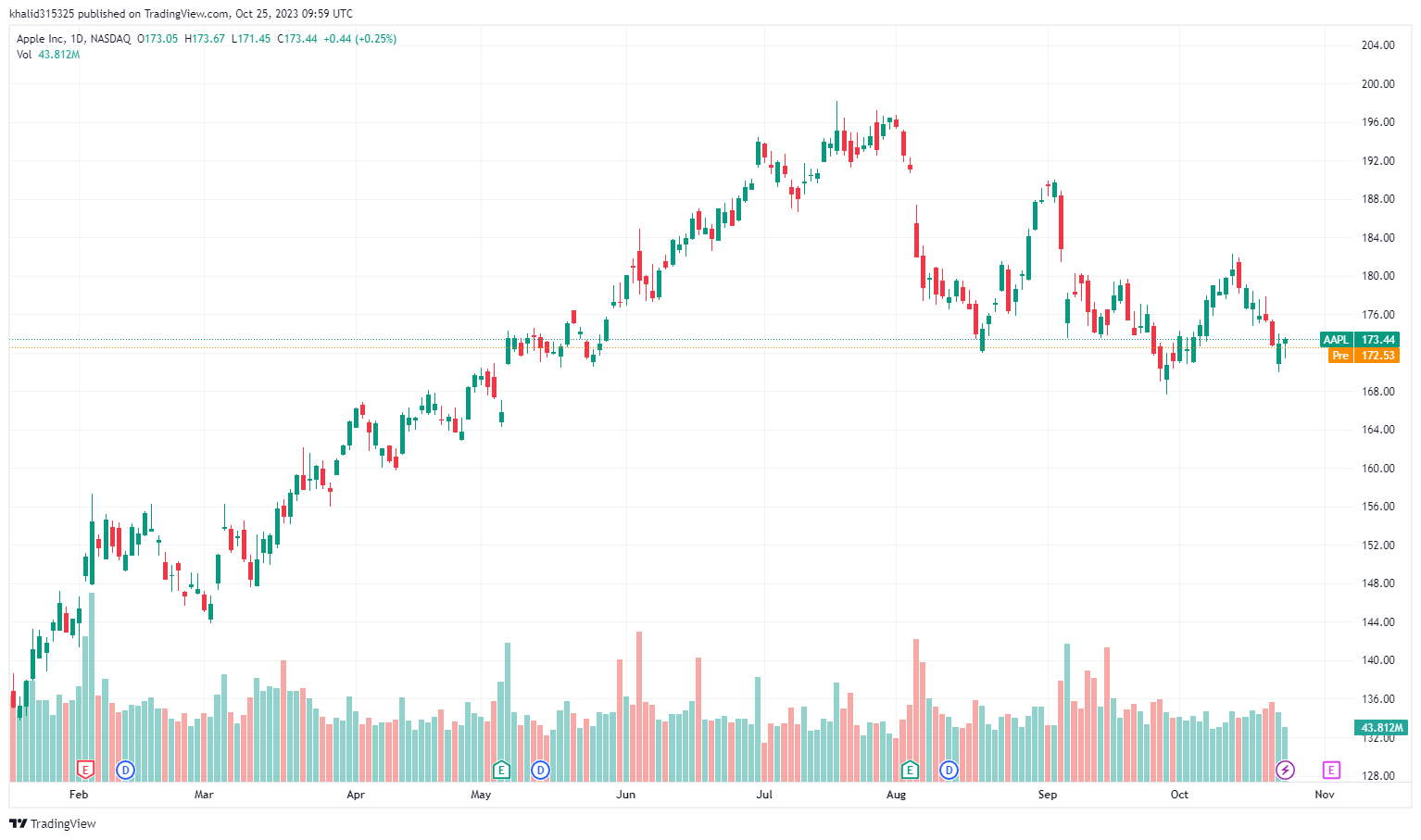The image size is (1421, 840).
Task: Click the 43.812M volume axis label
Action: tap(1382, 728)
